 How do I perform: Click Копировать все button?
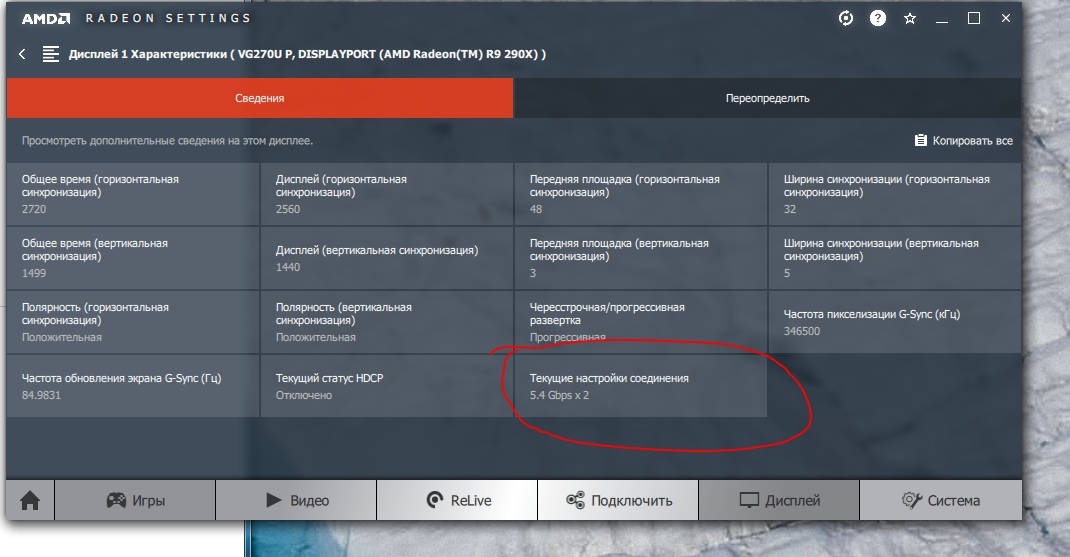pos(964,141)
